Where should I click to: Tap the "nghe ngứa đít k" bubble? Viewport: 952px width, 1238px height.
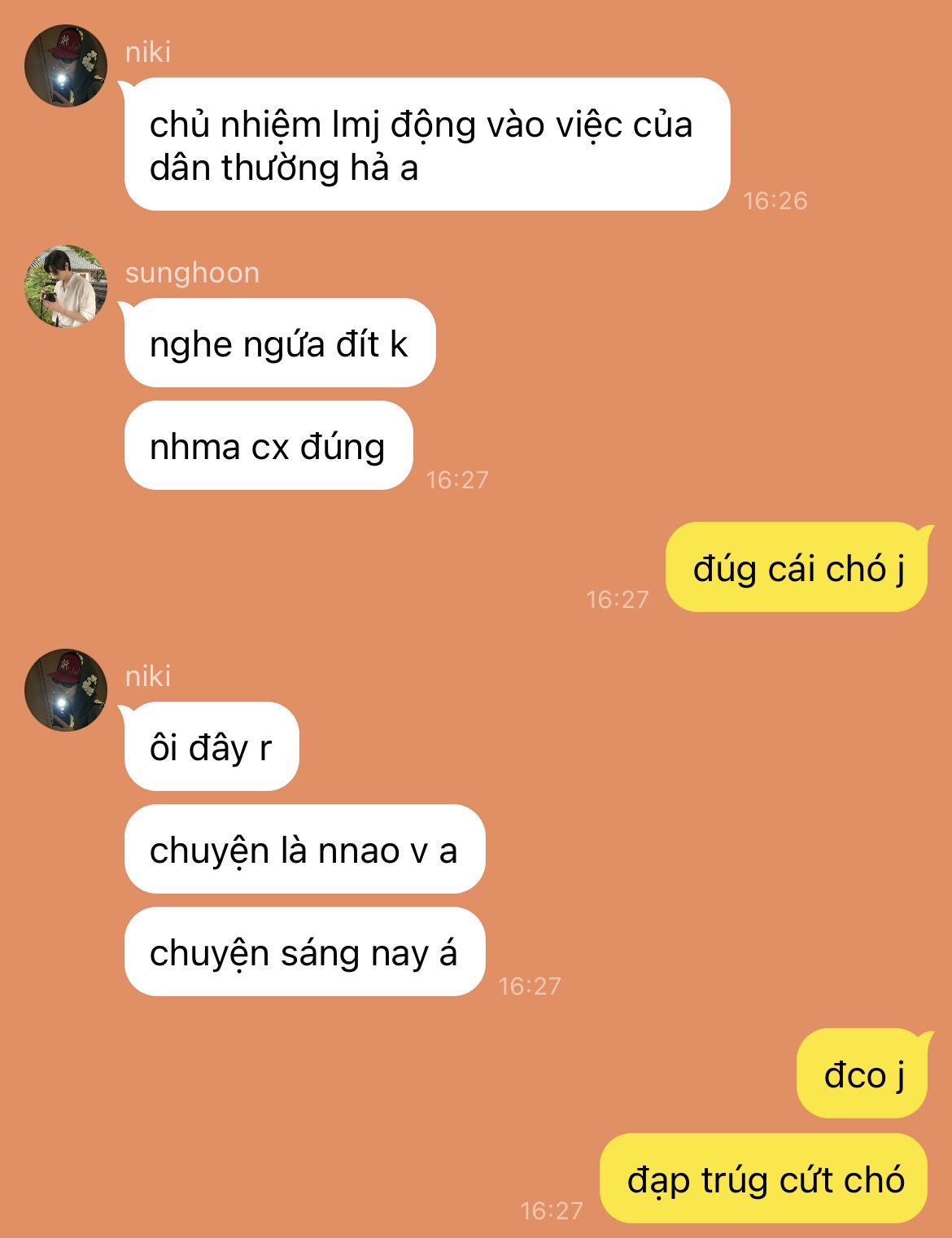(280, 343)
